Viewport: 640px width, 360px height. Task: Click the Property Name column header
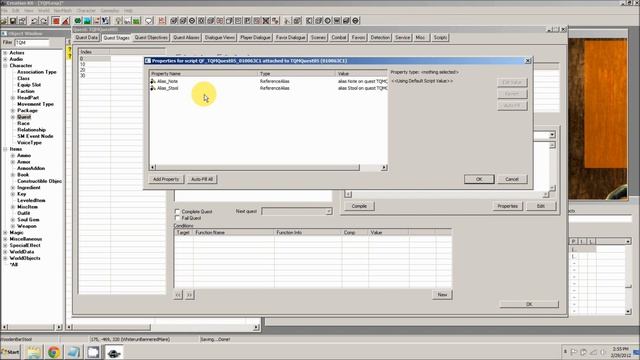point(204,73)
